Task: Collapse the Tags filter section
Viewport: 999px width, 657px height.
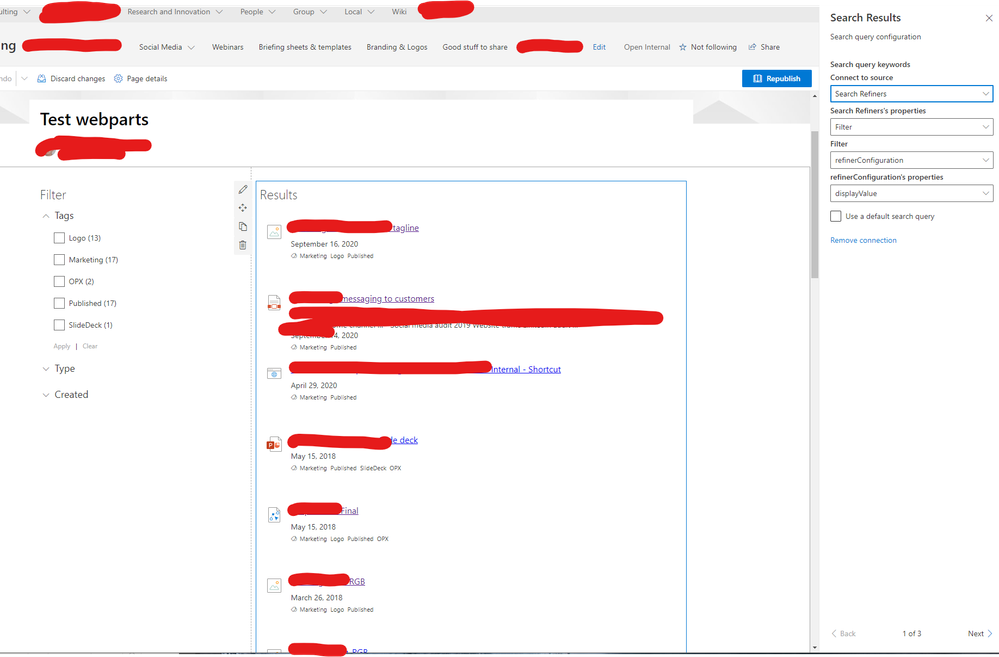Action: tap(45, 215)
